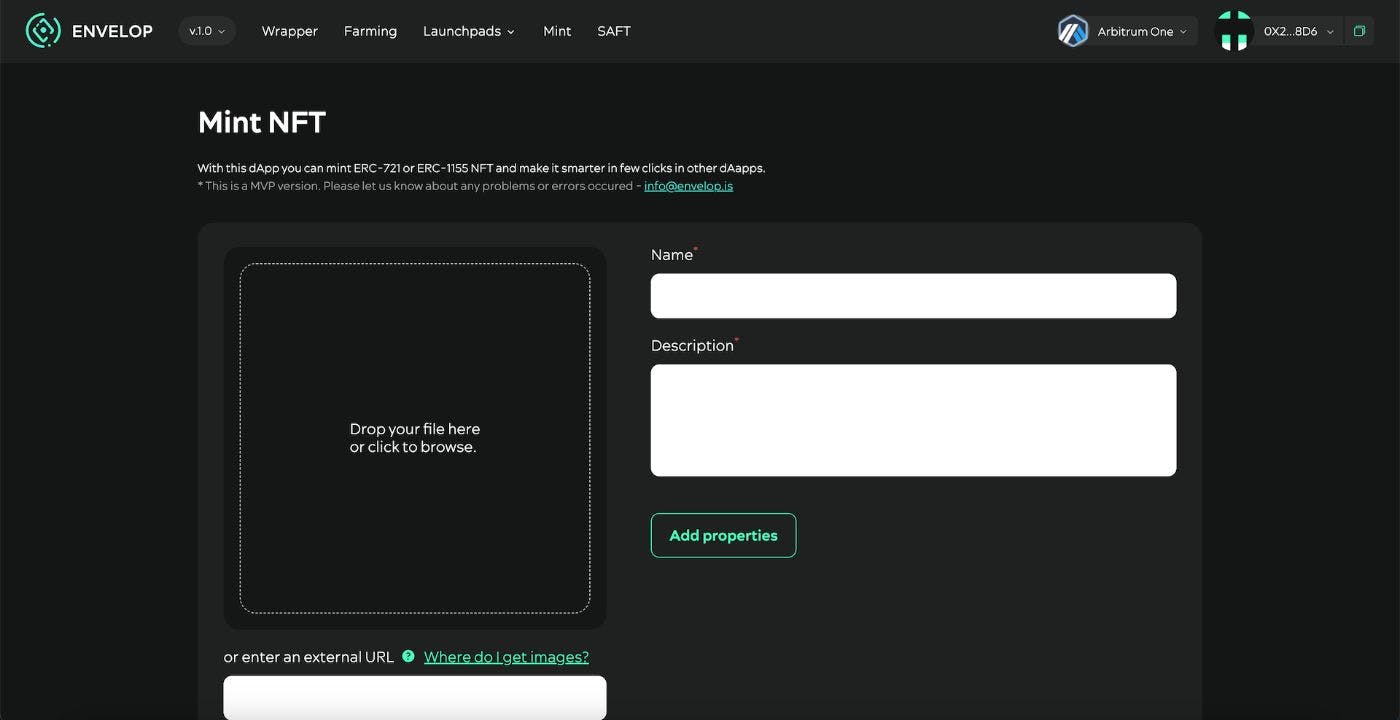
Task: Click the Arbitrum network hexagon icon
Action: tap(1072, 30)
